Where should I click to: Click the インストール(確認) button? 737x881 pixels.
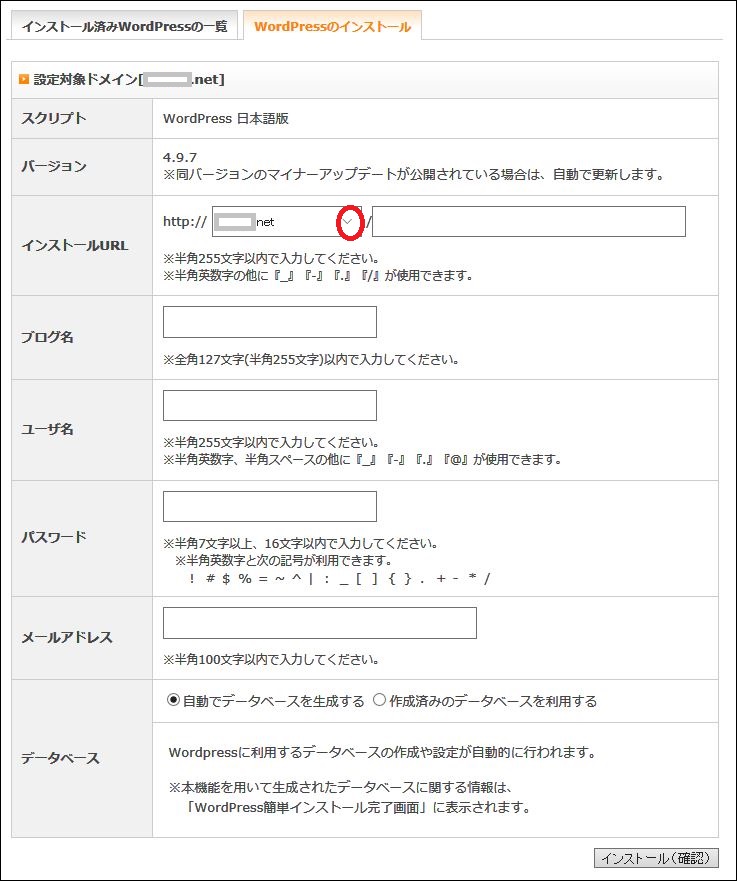coord(656,858)
